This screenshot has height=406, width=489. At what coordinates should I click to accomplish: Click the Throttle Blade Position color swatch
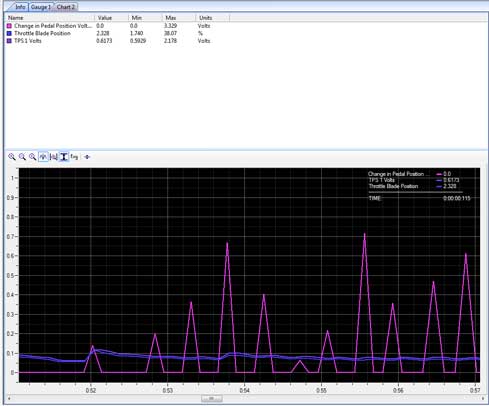point(9,33)
